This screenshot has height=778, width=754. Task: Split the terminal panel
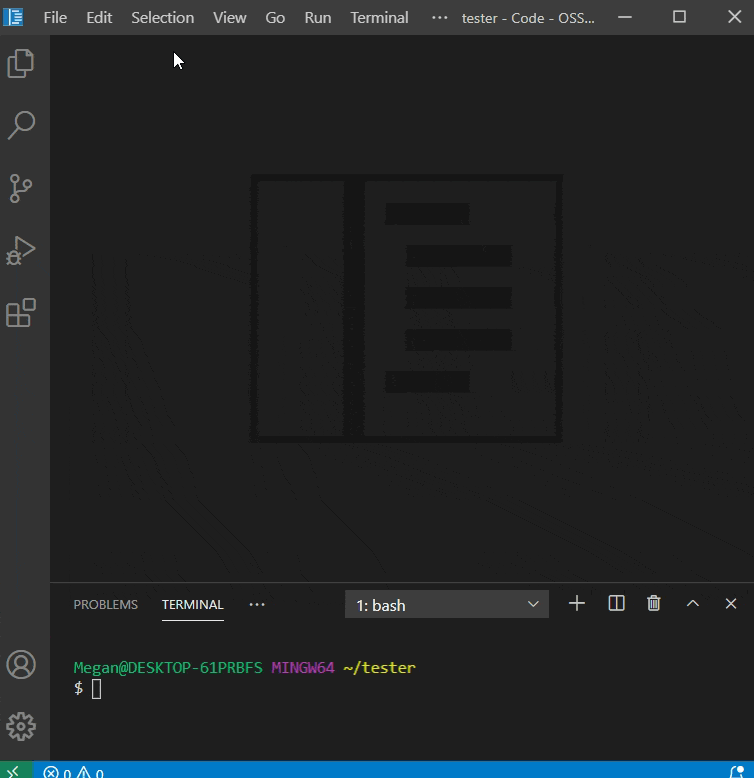click(x=616, y=603)
